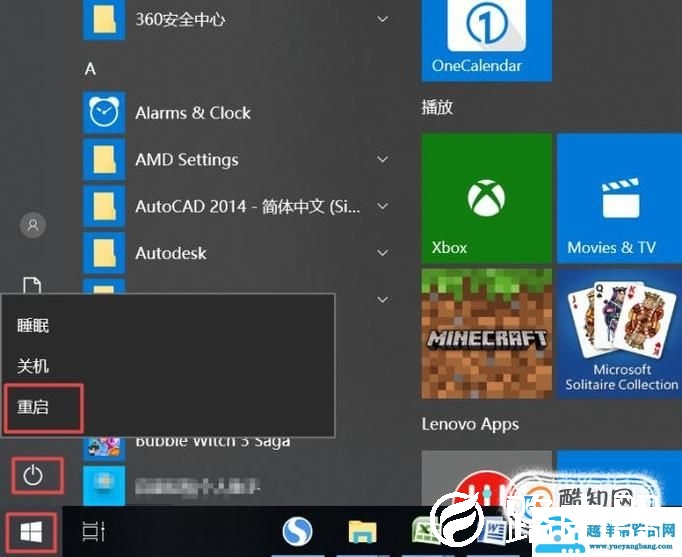This screenshot has width=682, height=557.
Task: Open the Movies & TV tile
Action: 619,198
